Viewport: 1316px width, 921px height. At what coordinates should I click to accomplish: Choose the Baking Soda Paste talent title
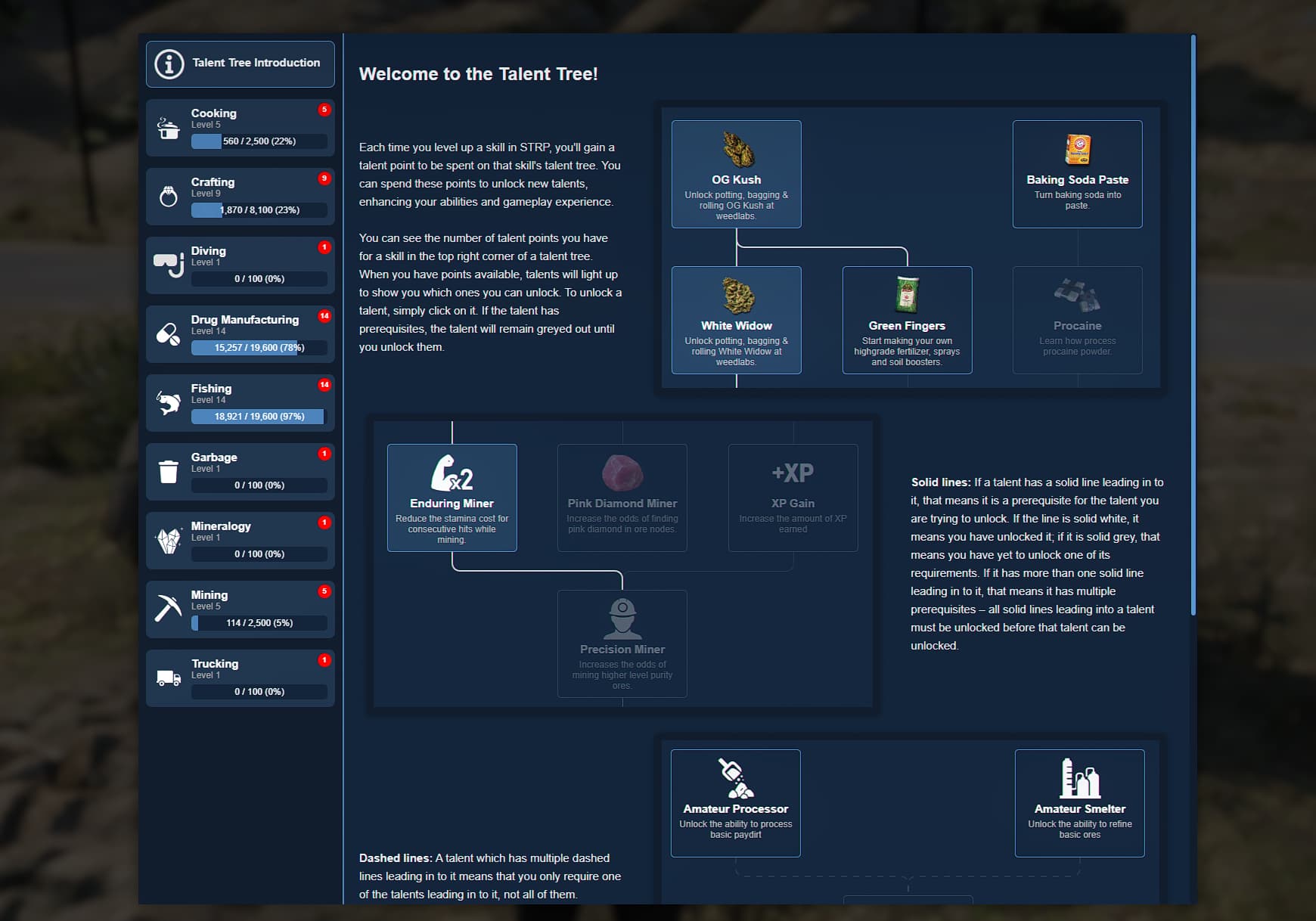coord(1078,180)
